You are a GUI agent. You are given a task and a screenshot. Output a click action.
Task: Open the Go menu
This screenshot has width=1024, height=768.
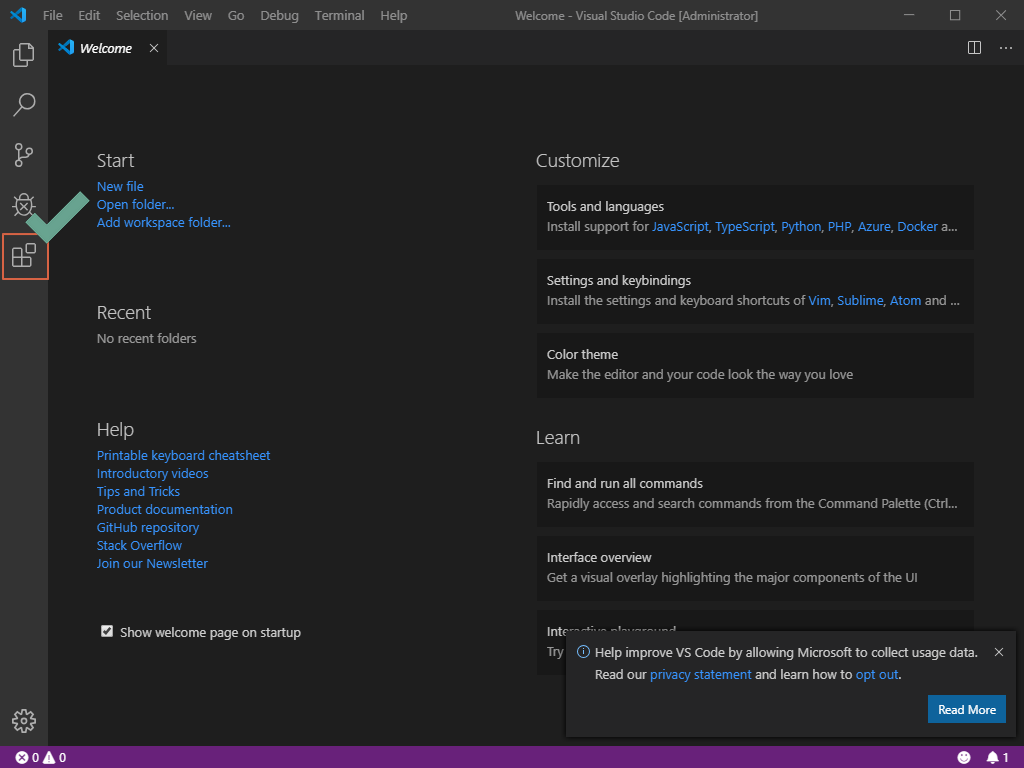point(236,15)
